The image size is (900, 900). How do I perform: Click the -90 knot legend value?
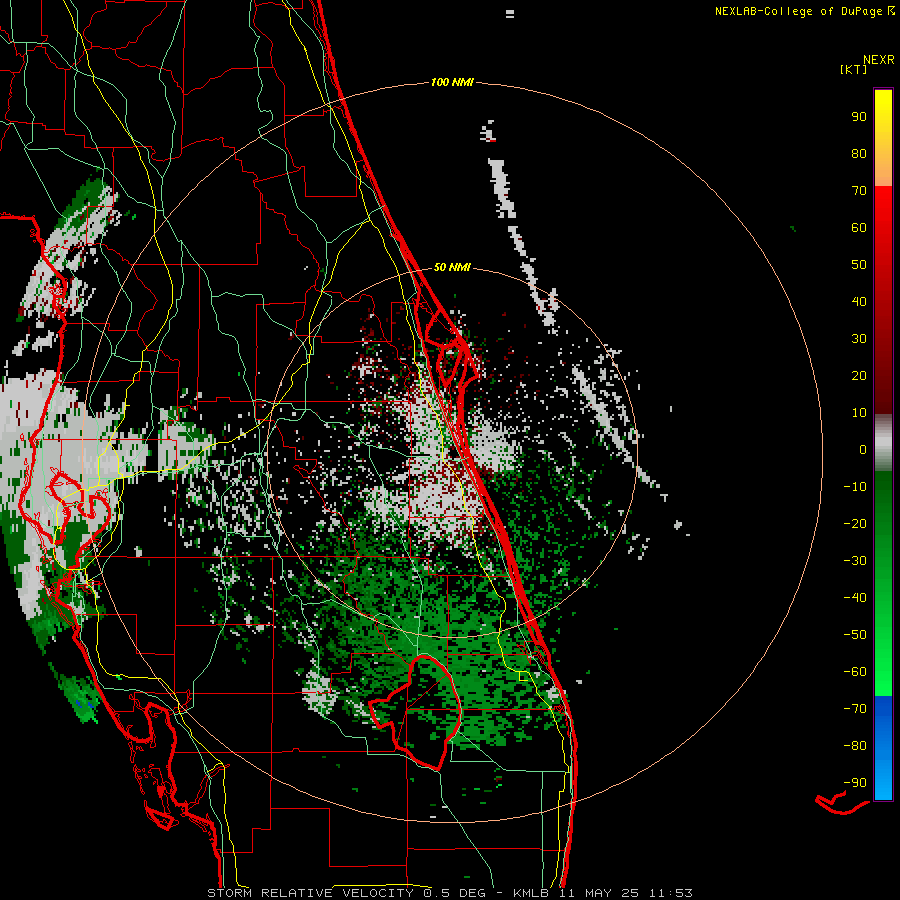pos(855,783)
